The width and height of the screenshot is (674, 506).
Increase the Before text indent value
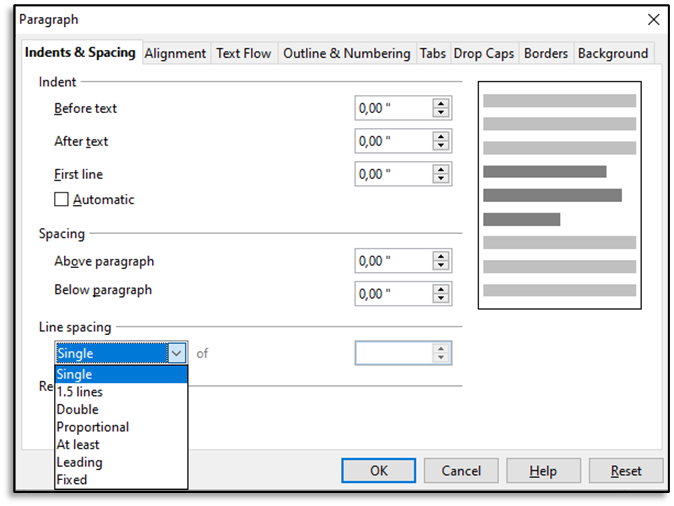pos(440,103)
